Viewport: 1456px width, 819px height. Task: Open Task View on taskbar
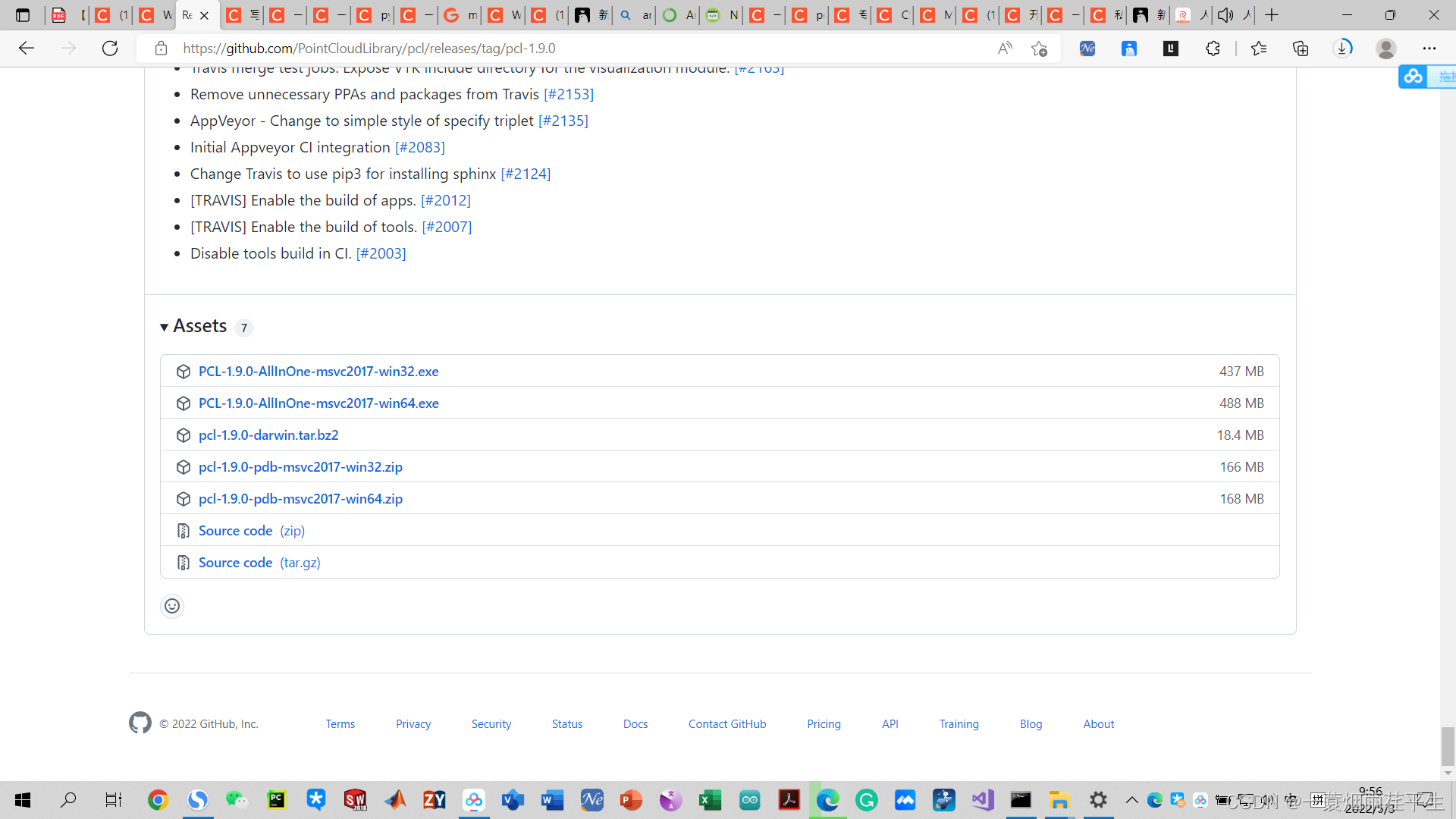pos(113,800)
